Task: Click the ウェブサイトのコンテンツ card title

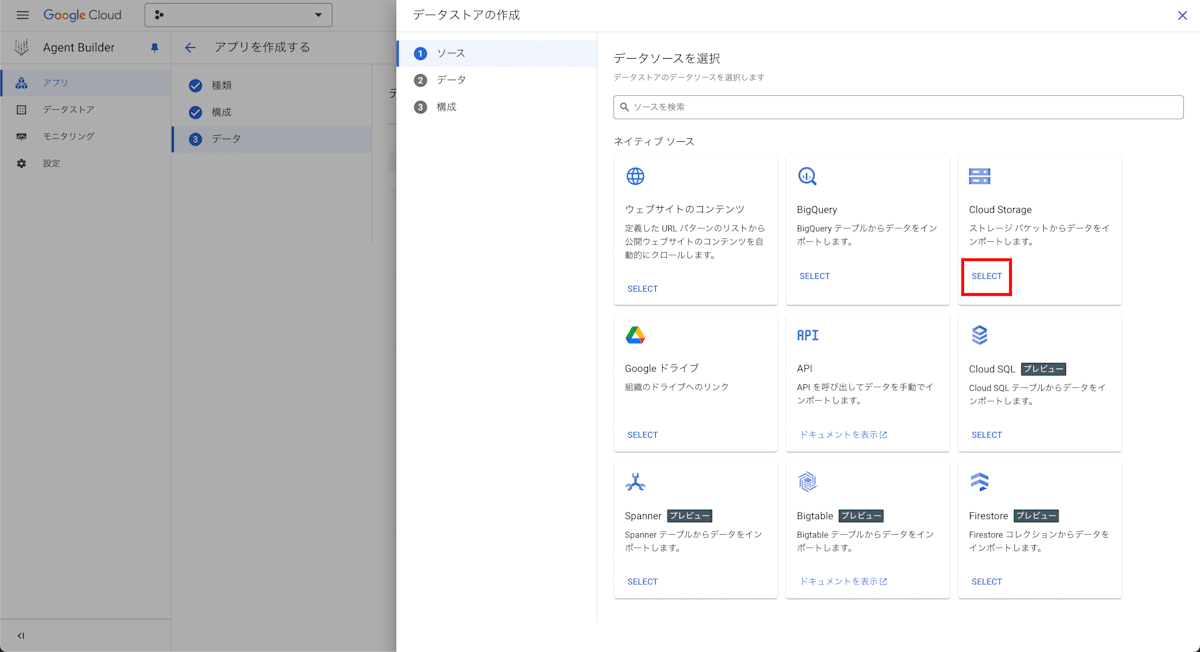Action: (x=685, y=210)
